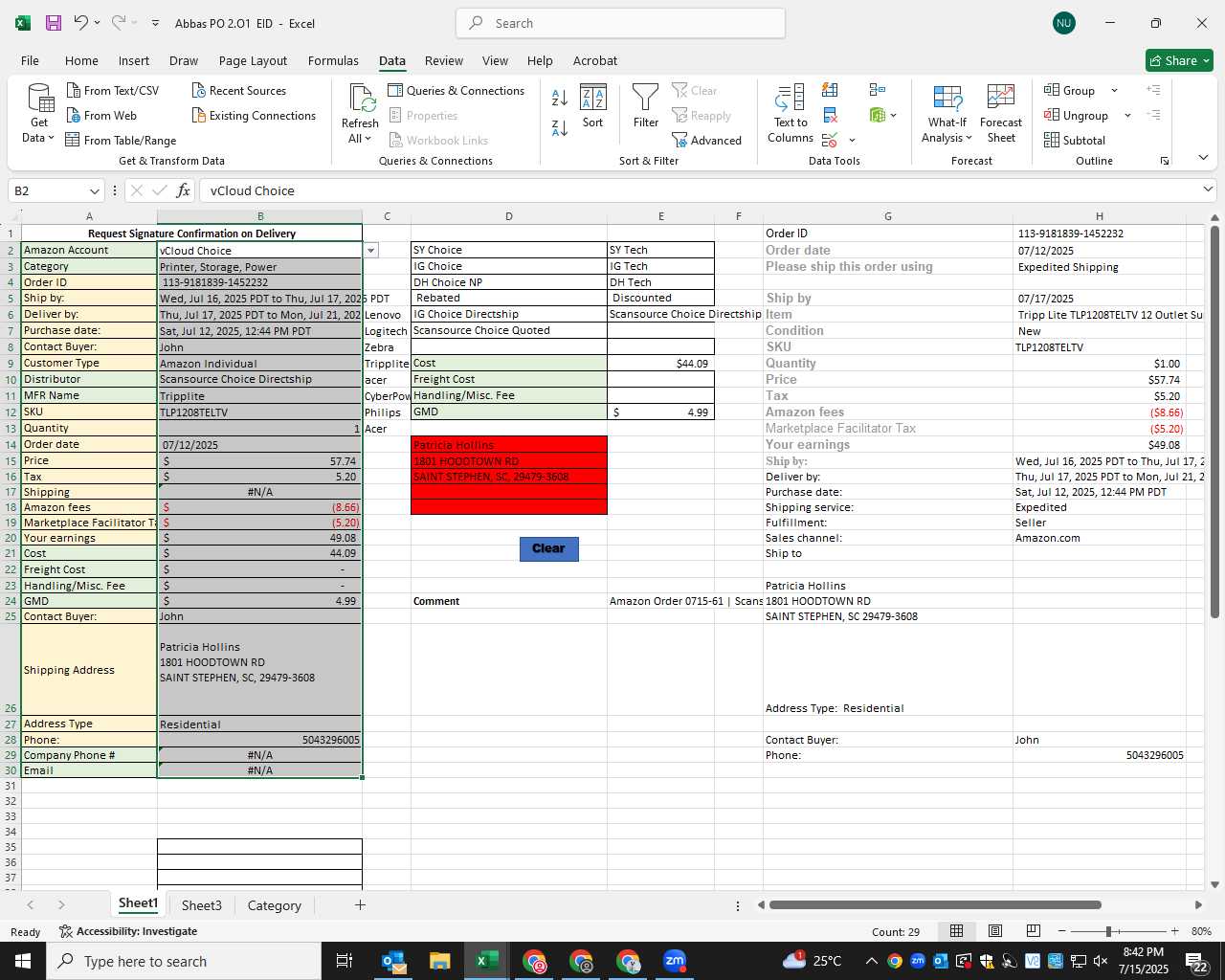Click Accessibility: Investigate status

tap(128, 931)
